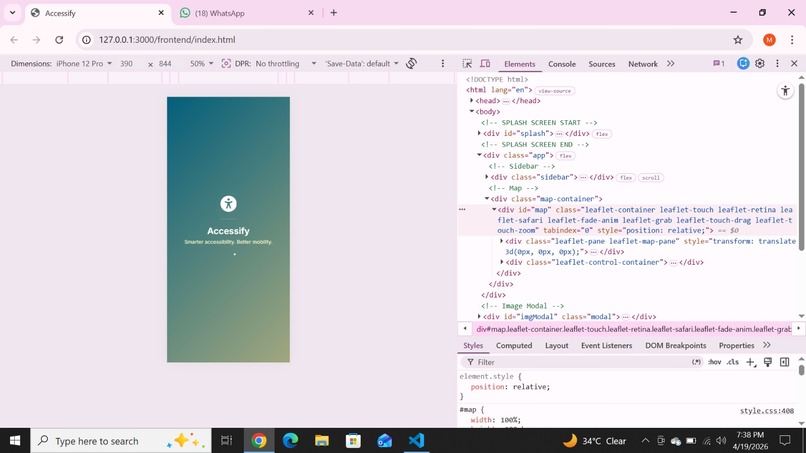Click the accessibility tree toggle button
The image size is (806, 453).
785,91
